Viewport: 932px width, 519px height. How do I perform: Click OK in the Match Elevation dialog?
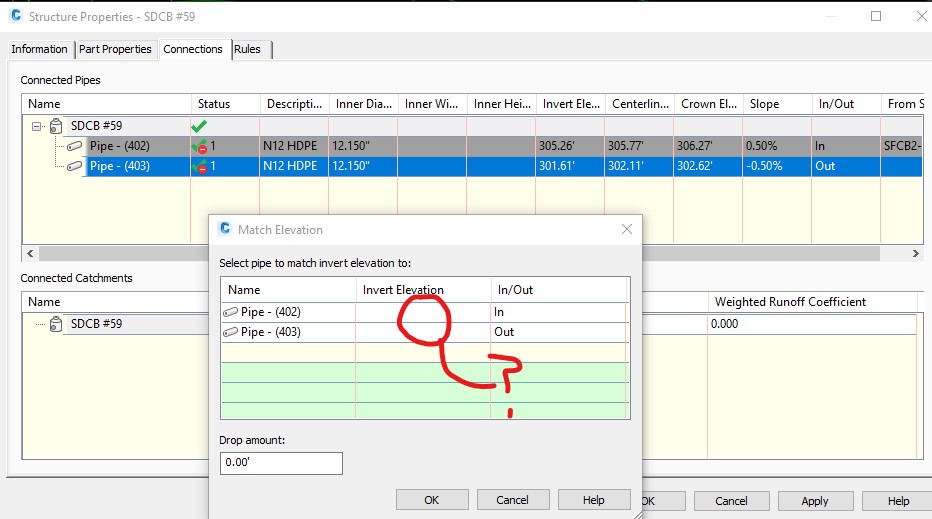pyautogui.click(x=432, y=500)
